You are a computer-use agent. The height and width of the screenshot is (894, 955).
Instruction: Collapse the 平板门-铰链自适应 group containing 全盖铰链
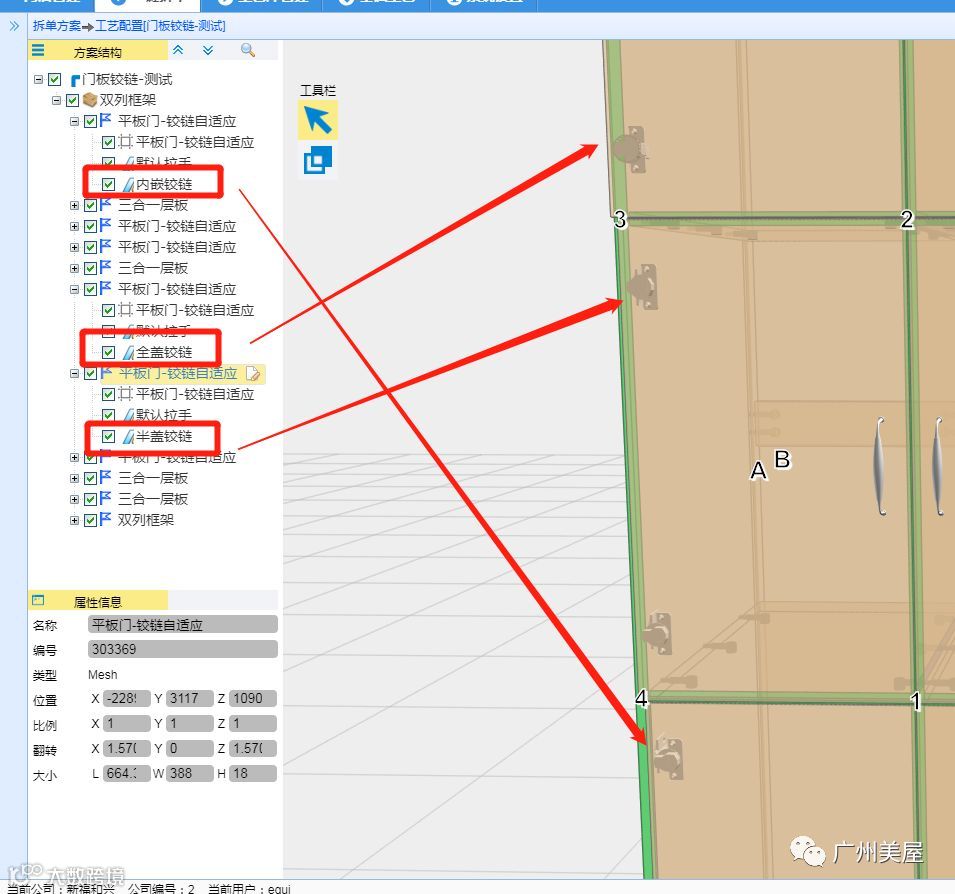[74, 289]
